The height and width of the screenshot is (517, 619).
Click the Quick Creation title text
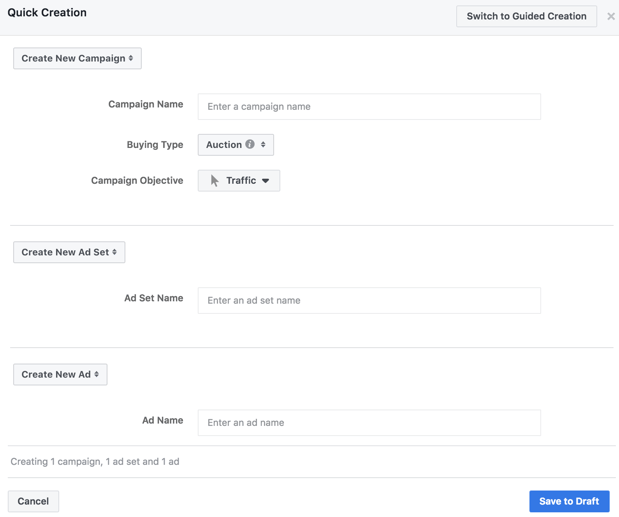47,13
